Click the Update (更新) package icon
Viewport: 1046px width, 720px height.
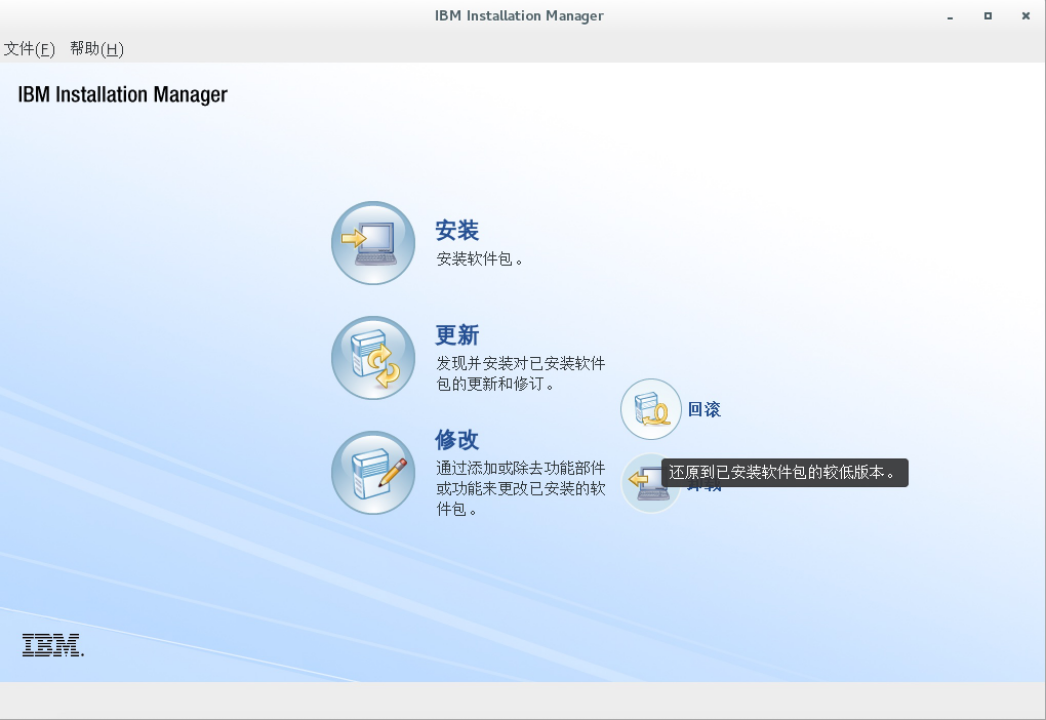click(x=373, y=358)
